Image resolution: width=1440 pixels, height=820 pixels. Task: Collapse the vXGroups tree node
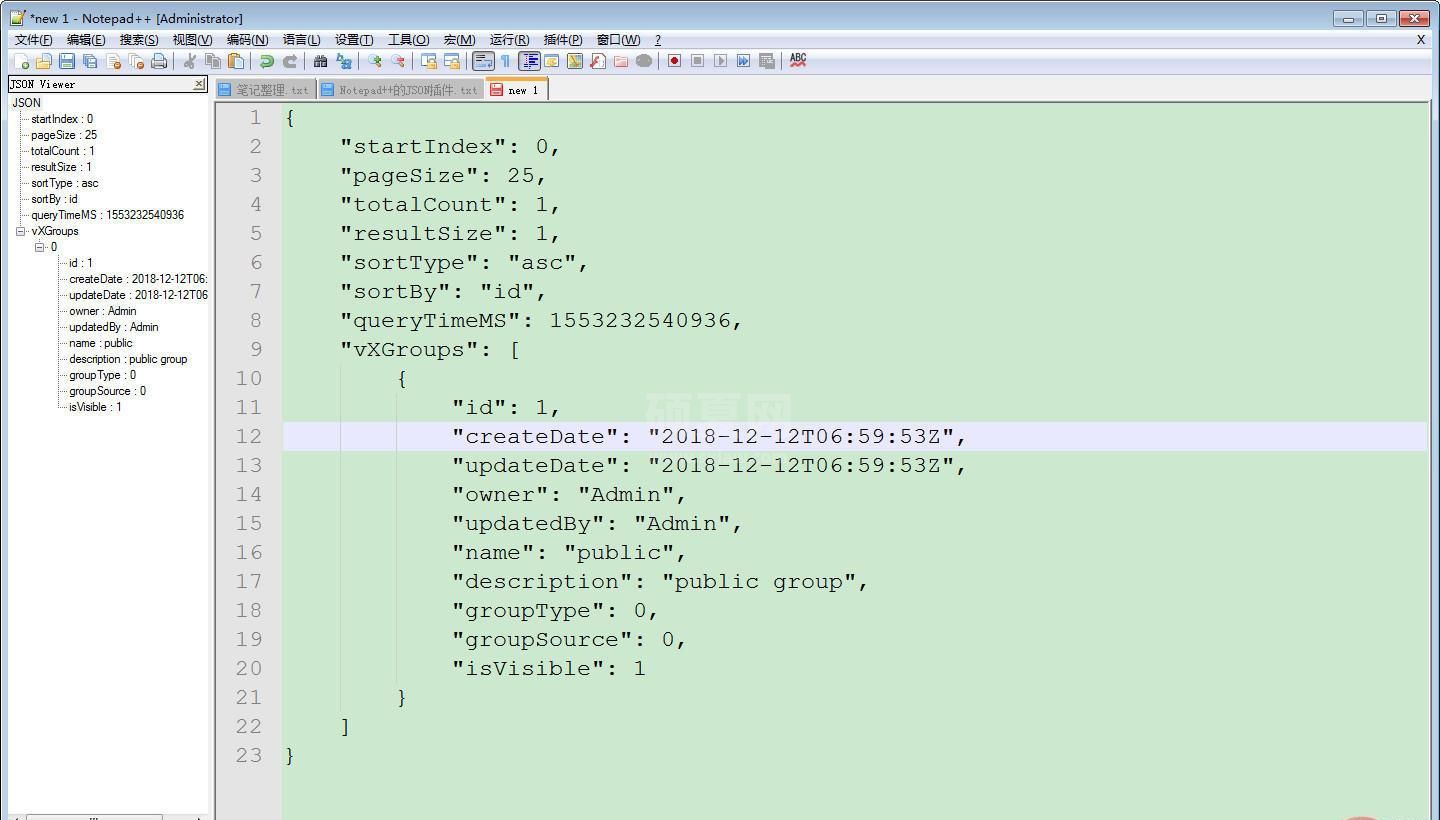[20, 231]
